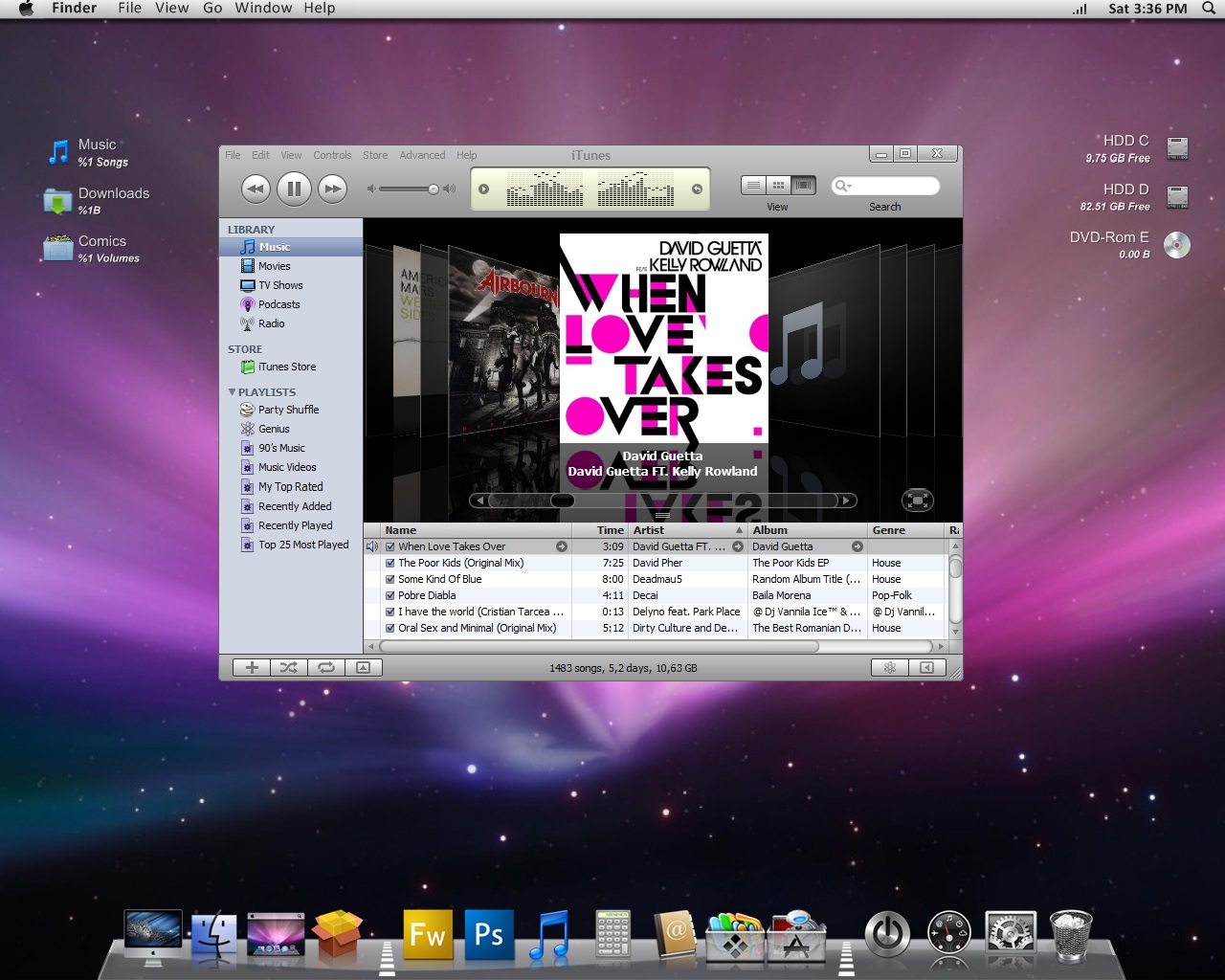Skip forward to the next track
Viewport: 1225px width, 980px height.
point(332,189)
